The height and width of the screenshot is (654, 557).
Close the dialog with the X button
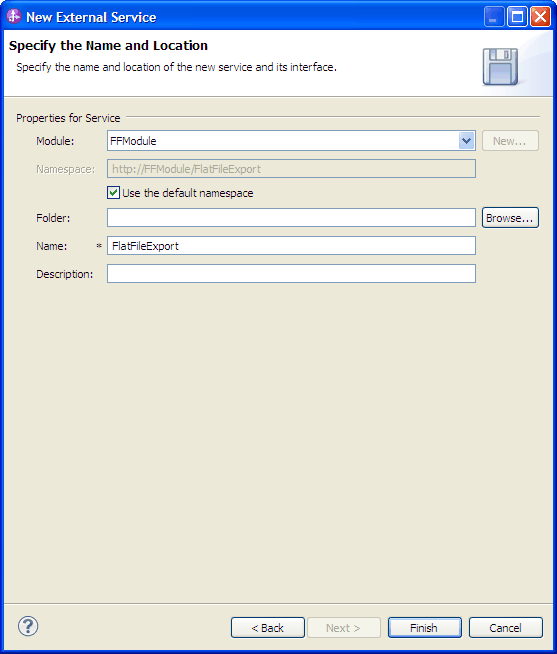pos(540,17)
